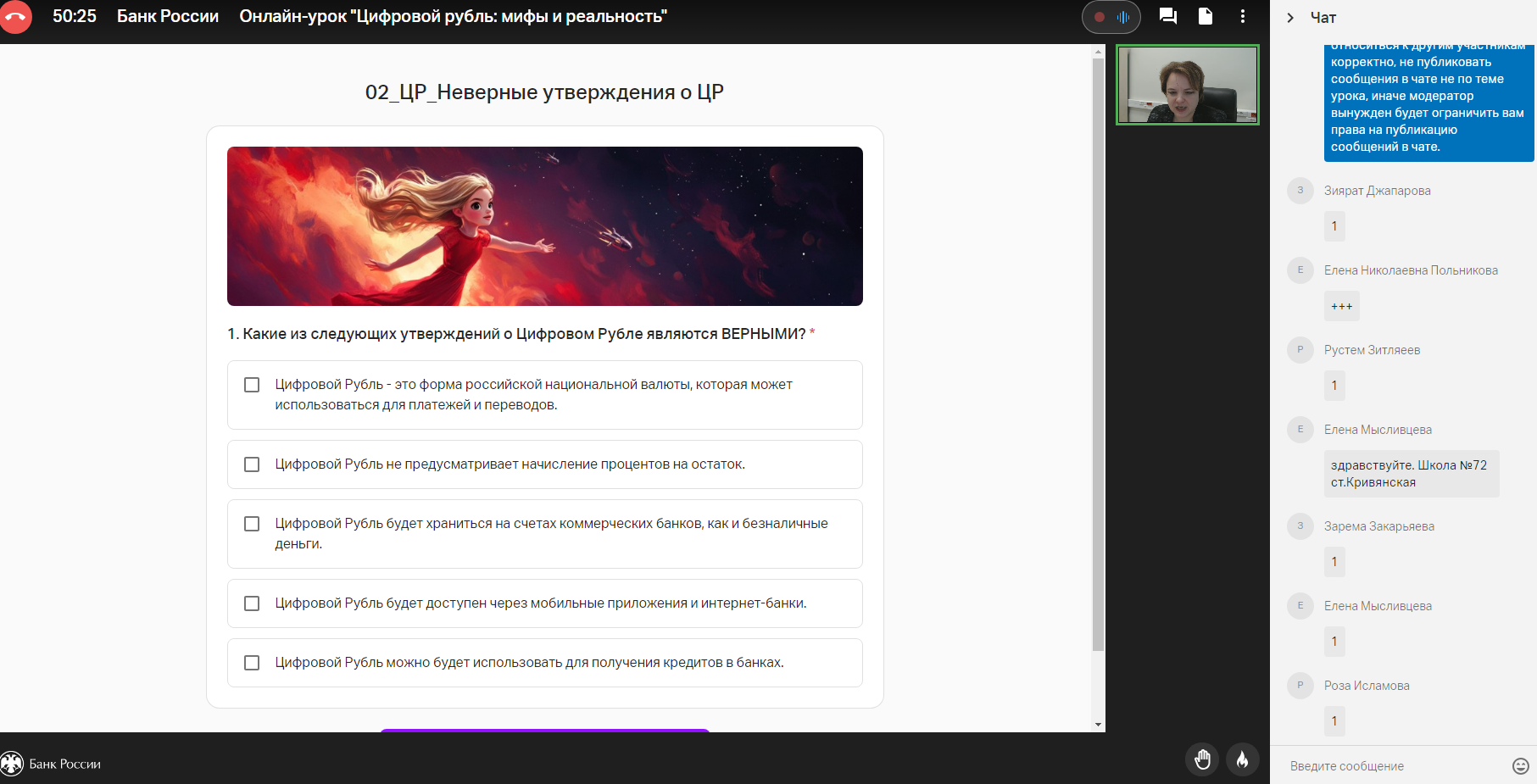Open the three-dot more options menu
Viewport: 1537px width, 784px height.
pos(1243,16)
